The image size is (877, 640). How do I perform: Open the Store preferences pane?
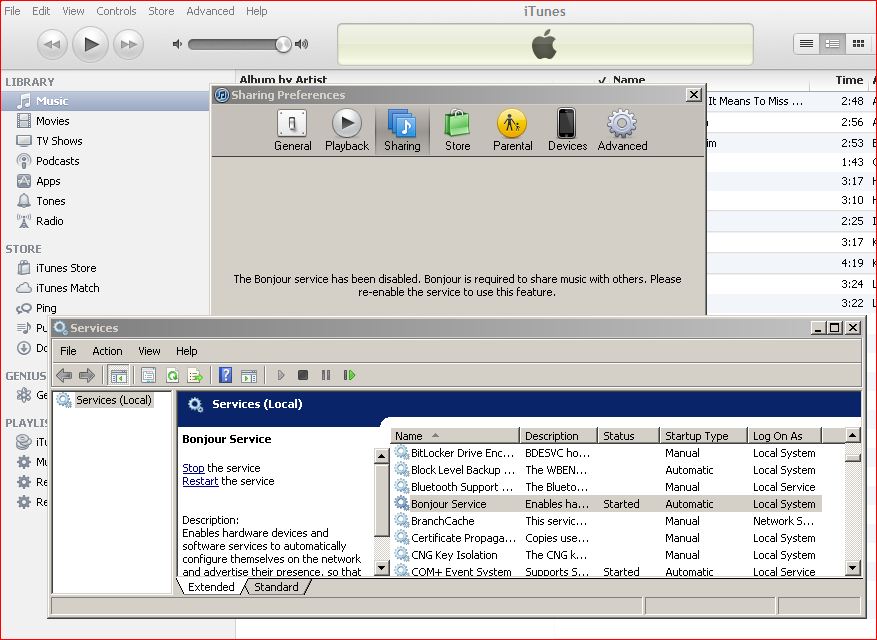(x=457, y=128)
